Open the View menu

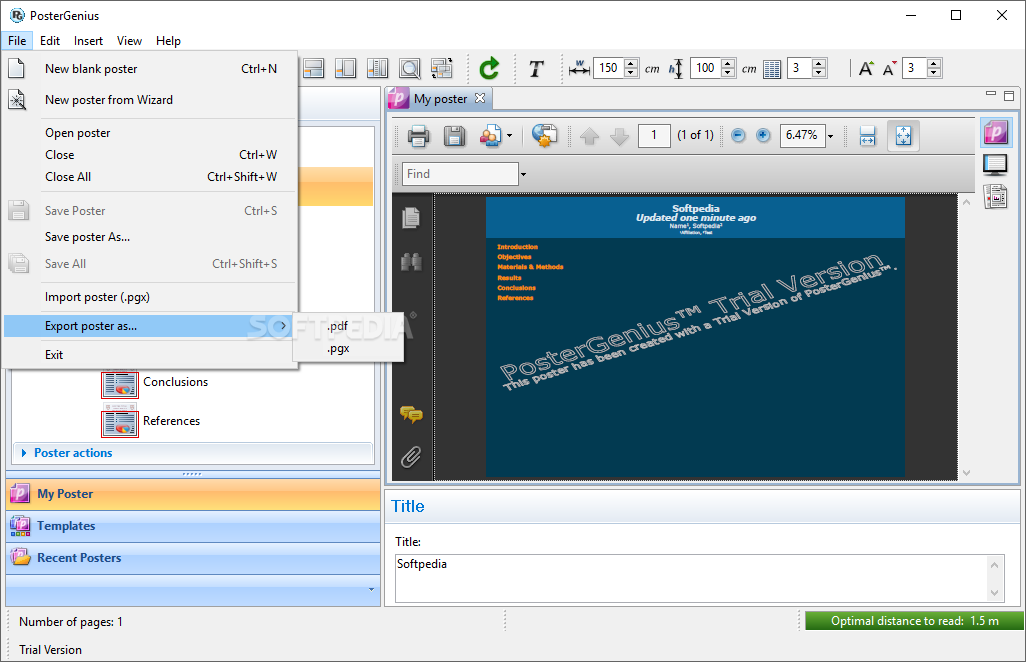(x=129, y=41)
